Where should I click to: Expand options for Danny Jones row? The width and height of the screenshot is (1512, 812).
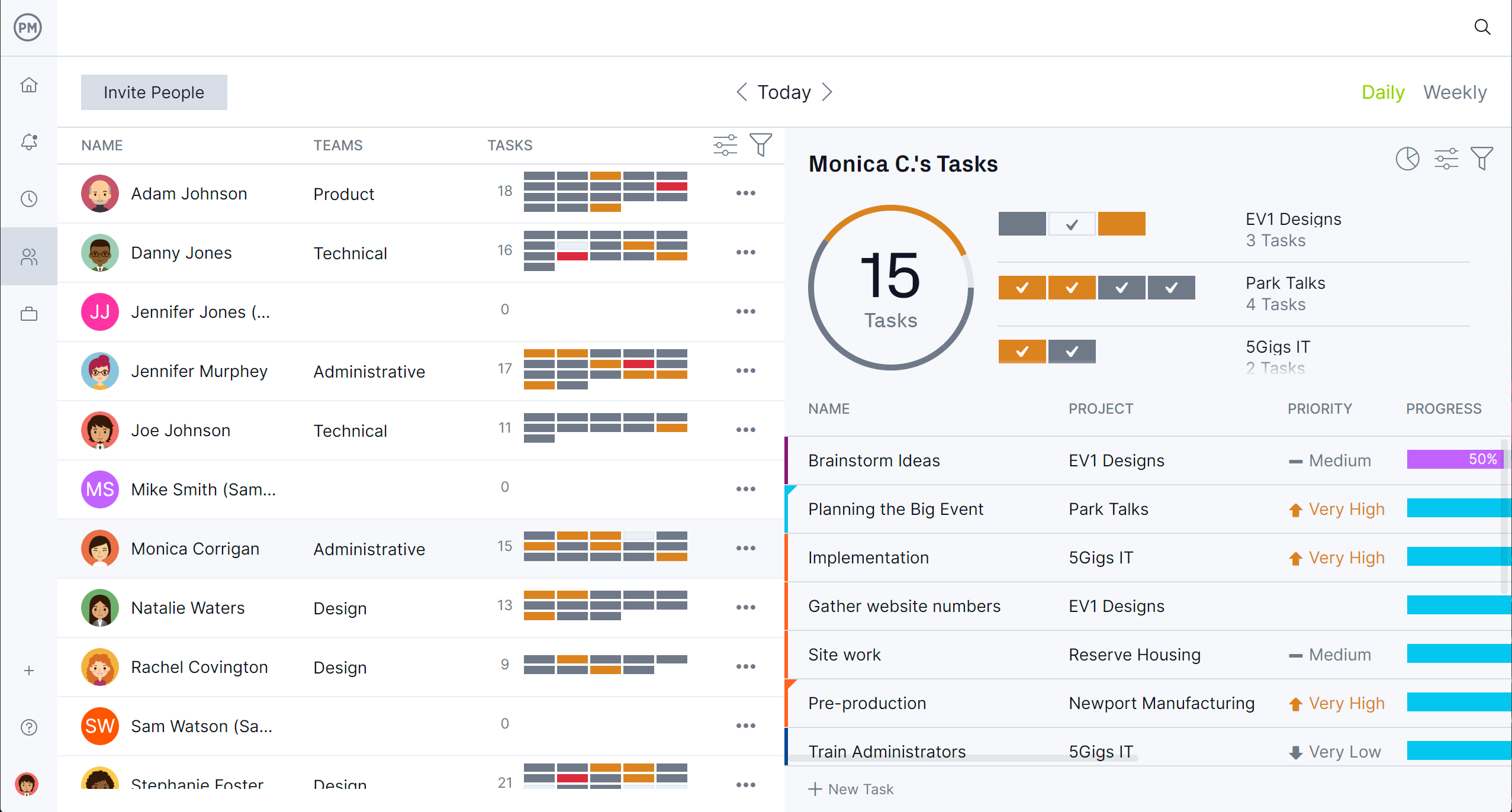coord(746,252)
